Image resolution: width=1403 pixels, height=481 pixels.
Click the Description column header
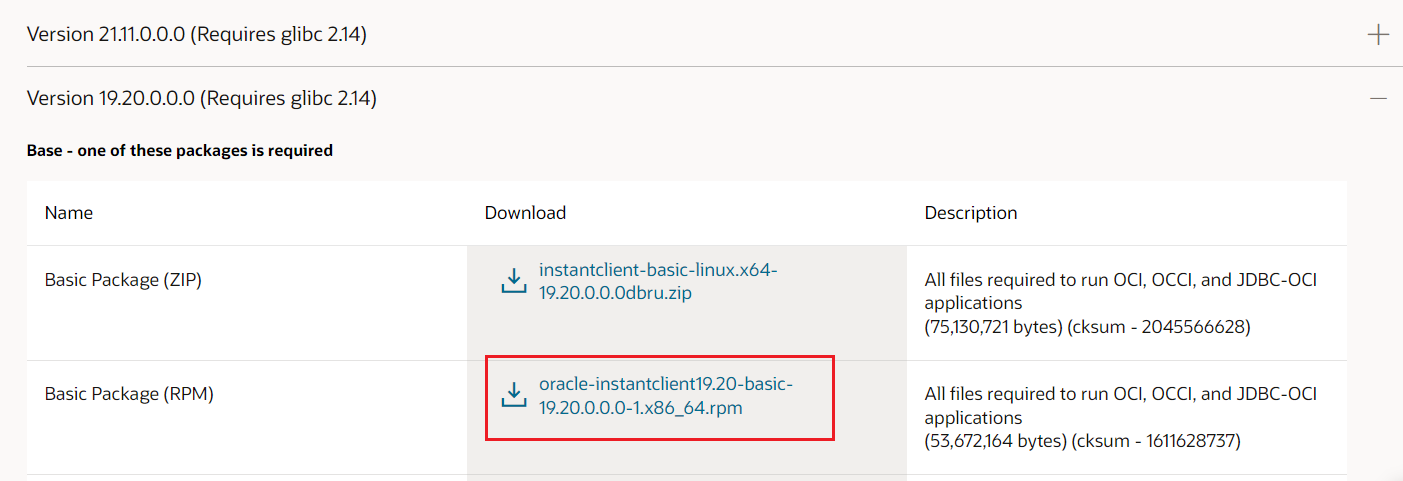coord(970,213)
